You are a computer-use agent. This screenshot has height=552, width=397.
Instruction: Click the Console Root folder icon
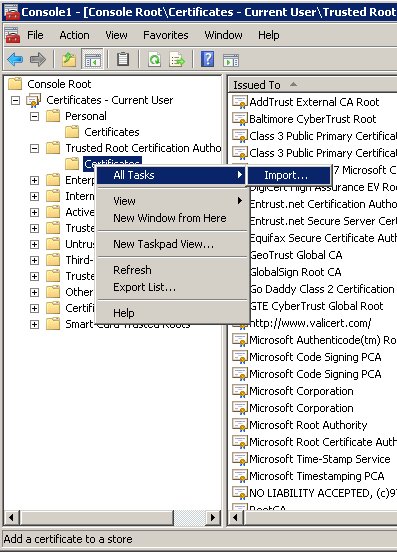point(15,84)
